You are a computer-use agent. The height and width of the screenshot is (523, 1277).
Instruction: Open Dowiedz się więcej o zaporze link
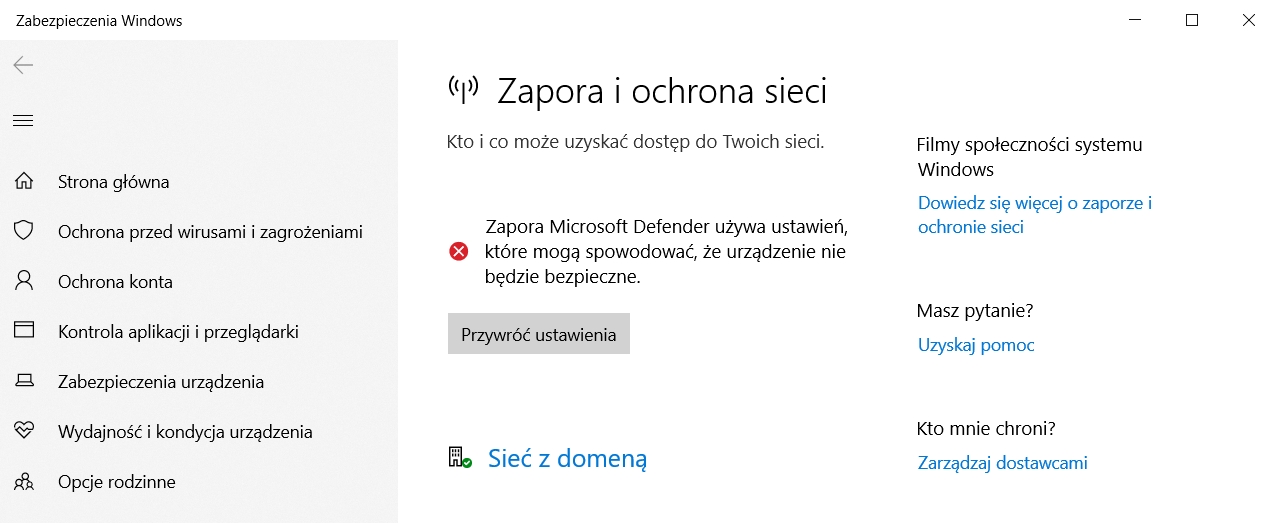point(1035,215)
